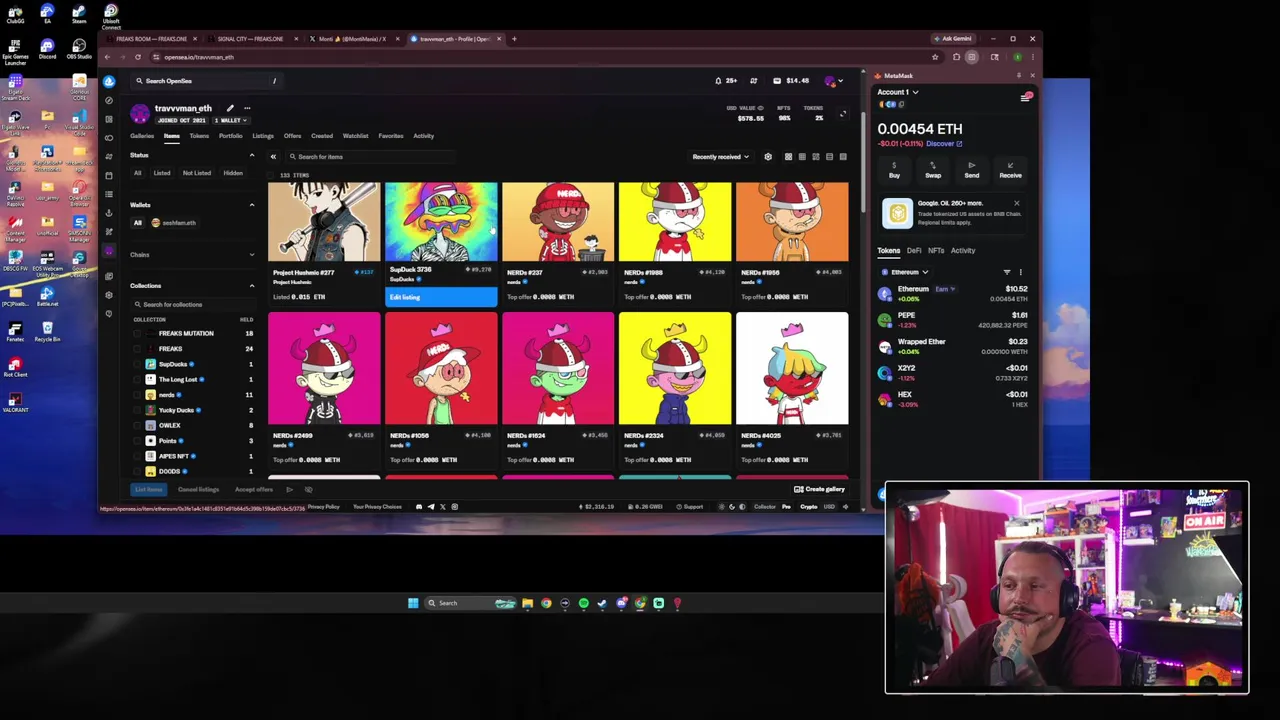The width and height of the screenshot is (1280, 720).
Task: Check the Points collection checkbox
Action: [x=138, y=441]
